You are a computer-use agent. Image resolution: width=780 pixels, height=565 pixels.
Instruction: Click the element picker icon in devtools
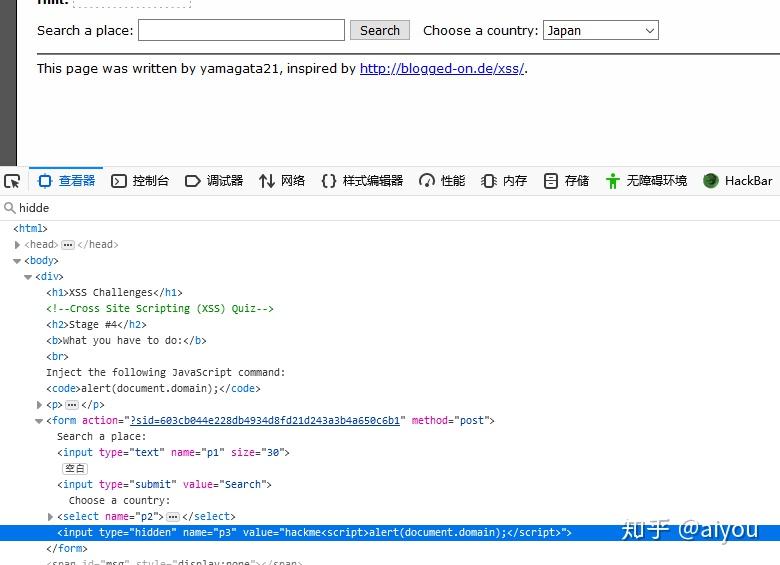[12, 181]
